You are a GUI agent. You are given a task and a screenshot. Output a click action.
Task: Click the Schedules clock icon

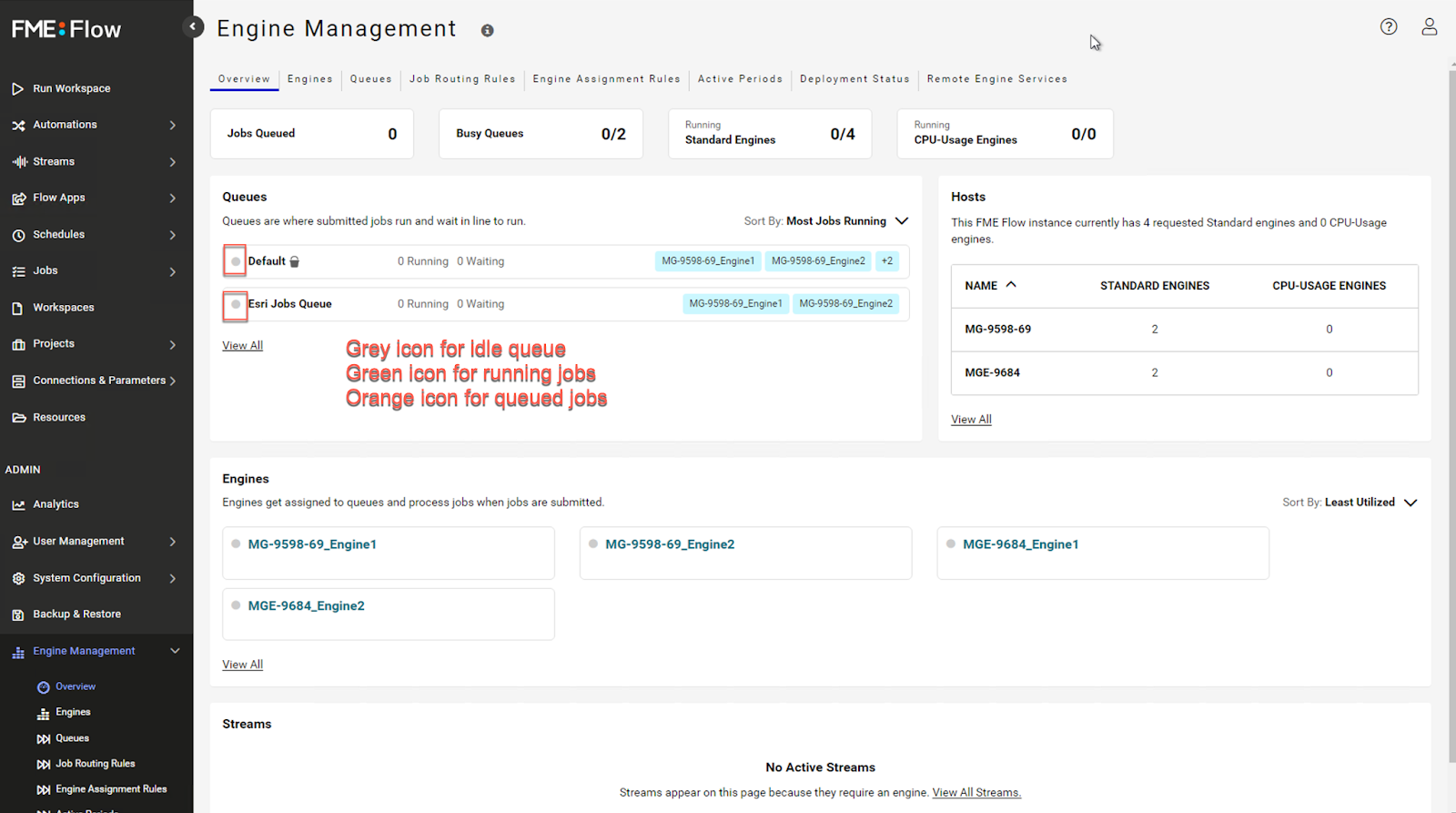click(x=18, y=235)
